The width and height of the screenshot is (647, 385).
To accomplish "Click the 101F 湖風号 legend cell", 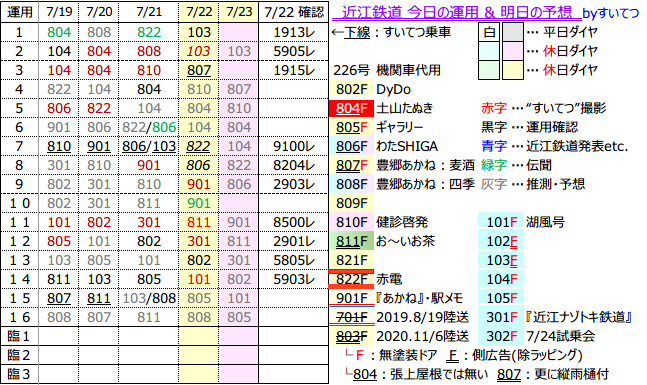I will pyautogui.click(x=501, y=222).
